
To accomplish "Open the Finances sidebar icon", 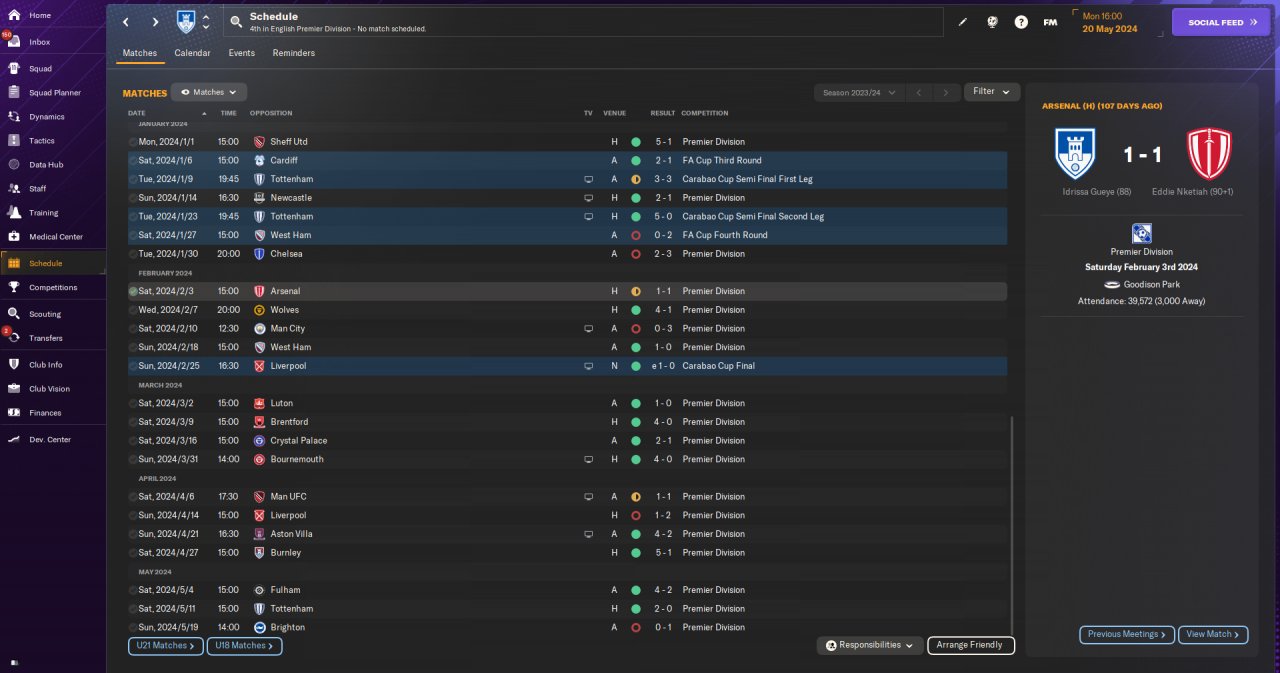I will 14,412.
